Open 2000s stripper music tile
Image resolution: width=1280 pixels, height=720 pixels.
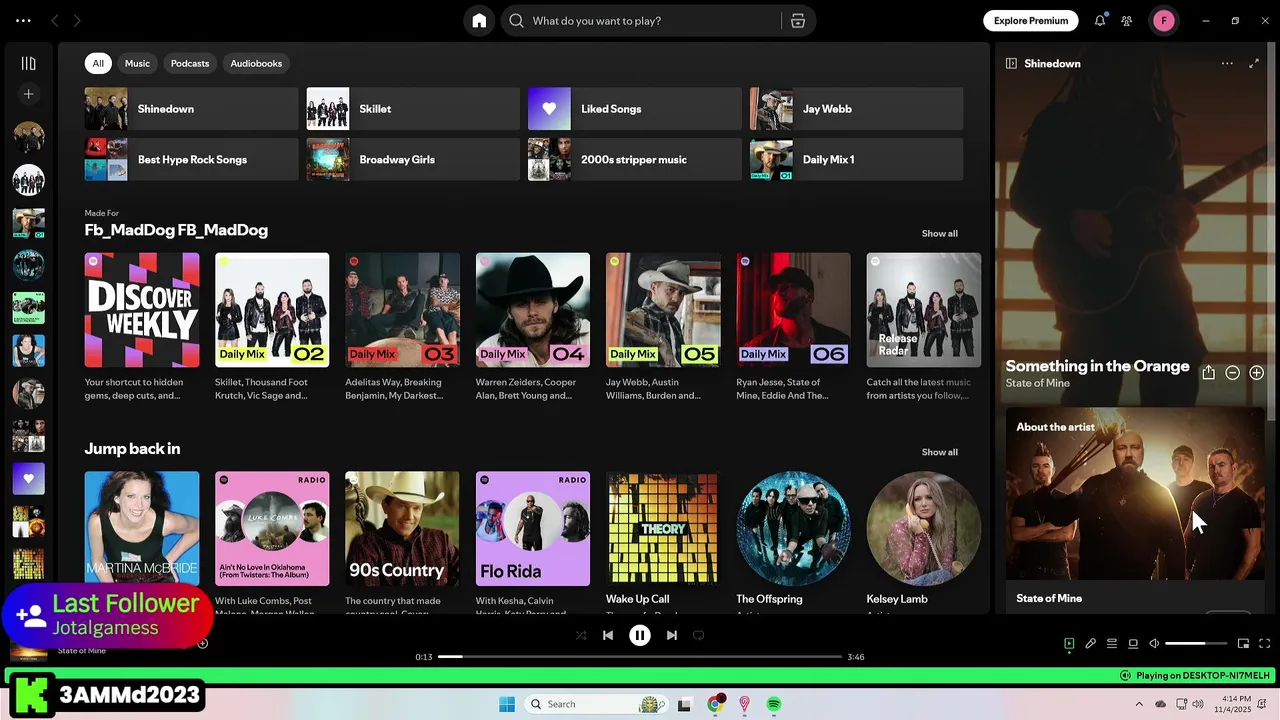coord(635,160)
